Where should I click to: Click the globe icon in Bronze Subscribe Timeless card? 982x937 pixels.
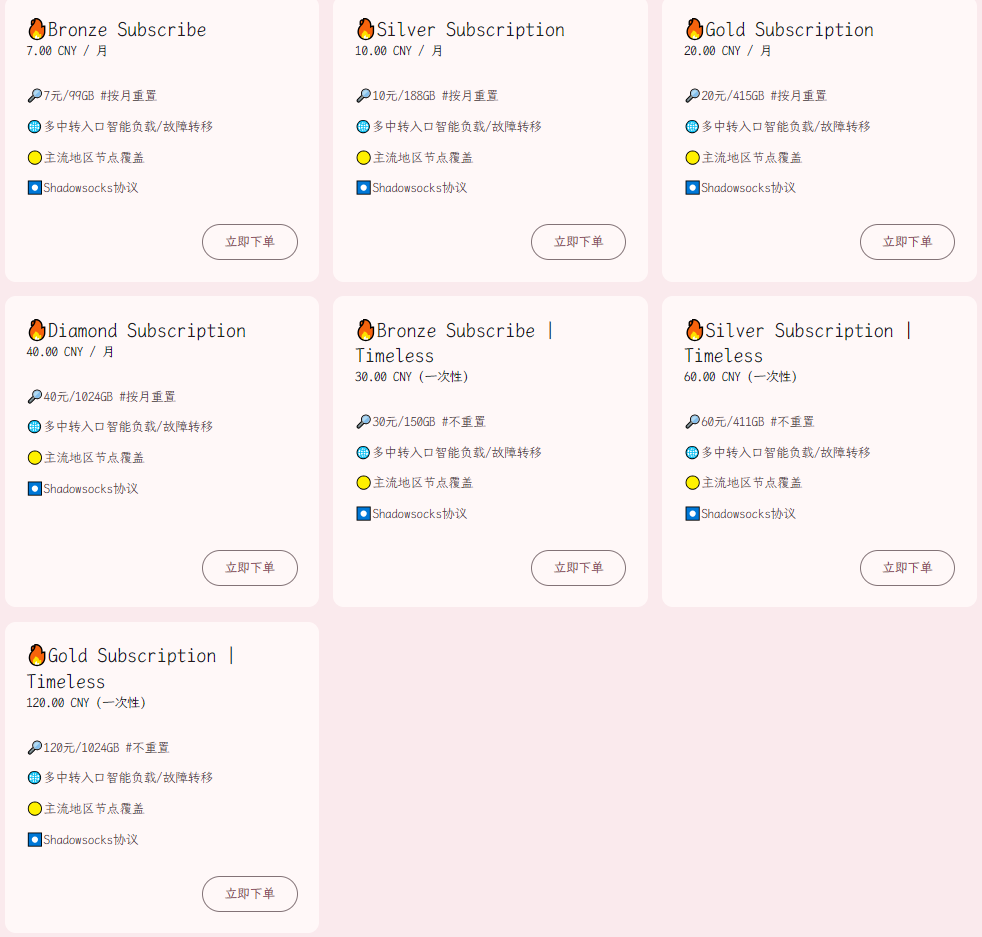coord(363,452)
